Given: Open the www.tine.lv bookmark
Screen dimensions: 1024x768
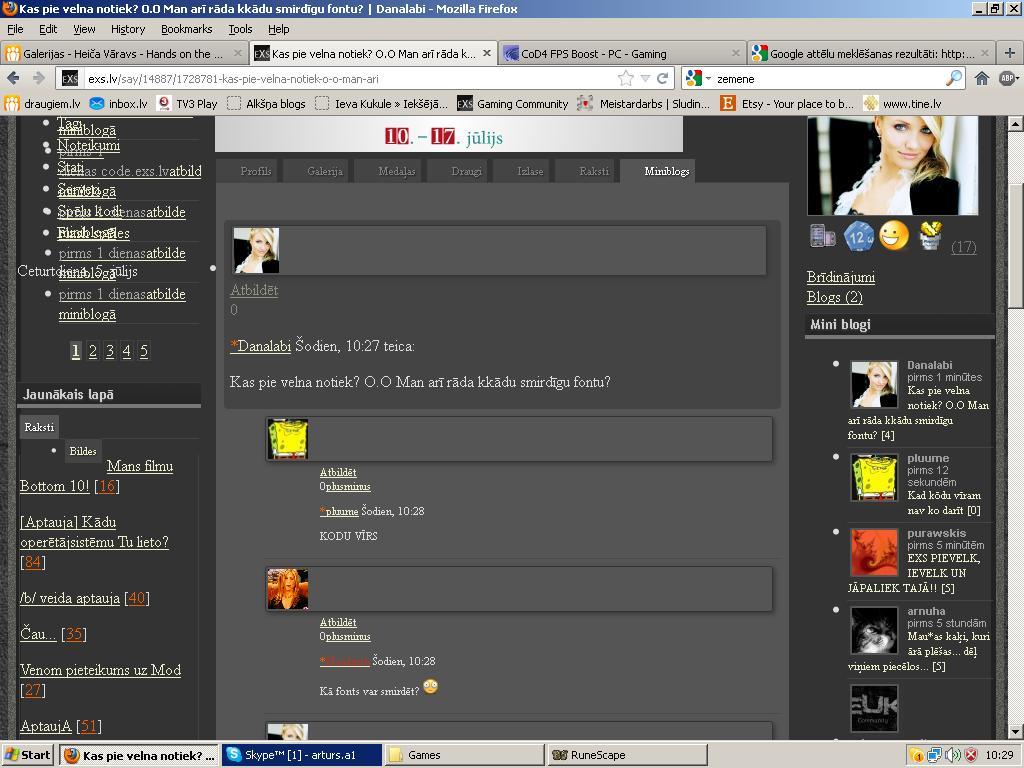Looking at the screenshot, I should [x=903, y=104].
